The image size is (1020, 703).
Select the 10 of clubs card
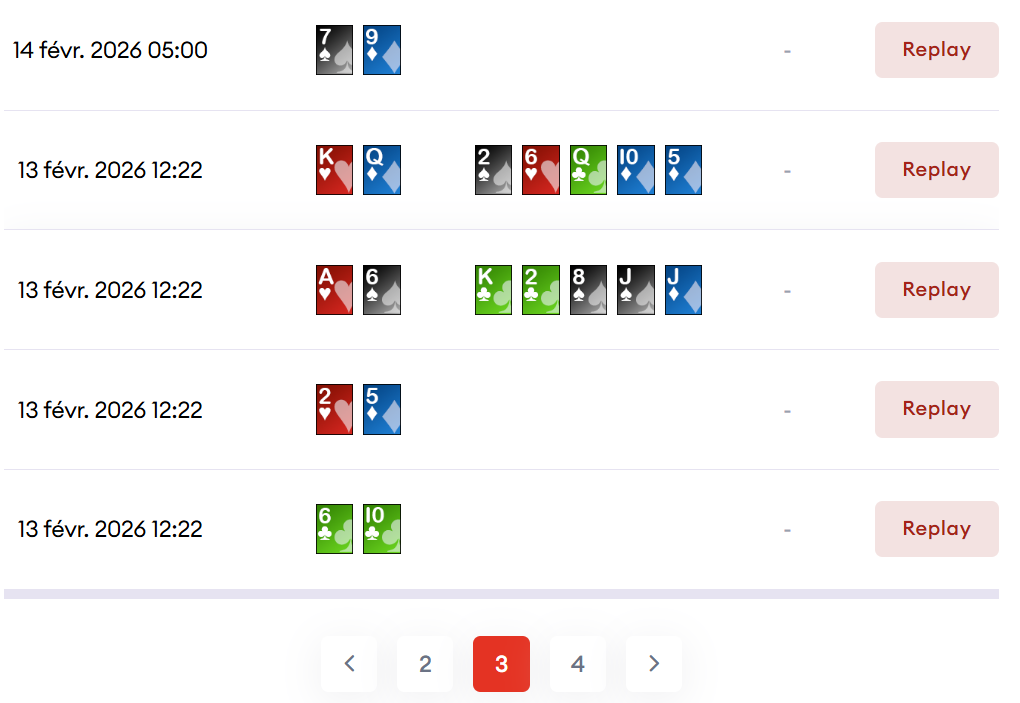coord(382,529)
